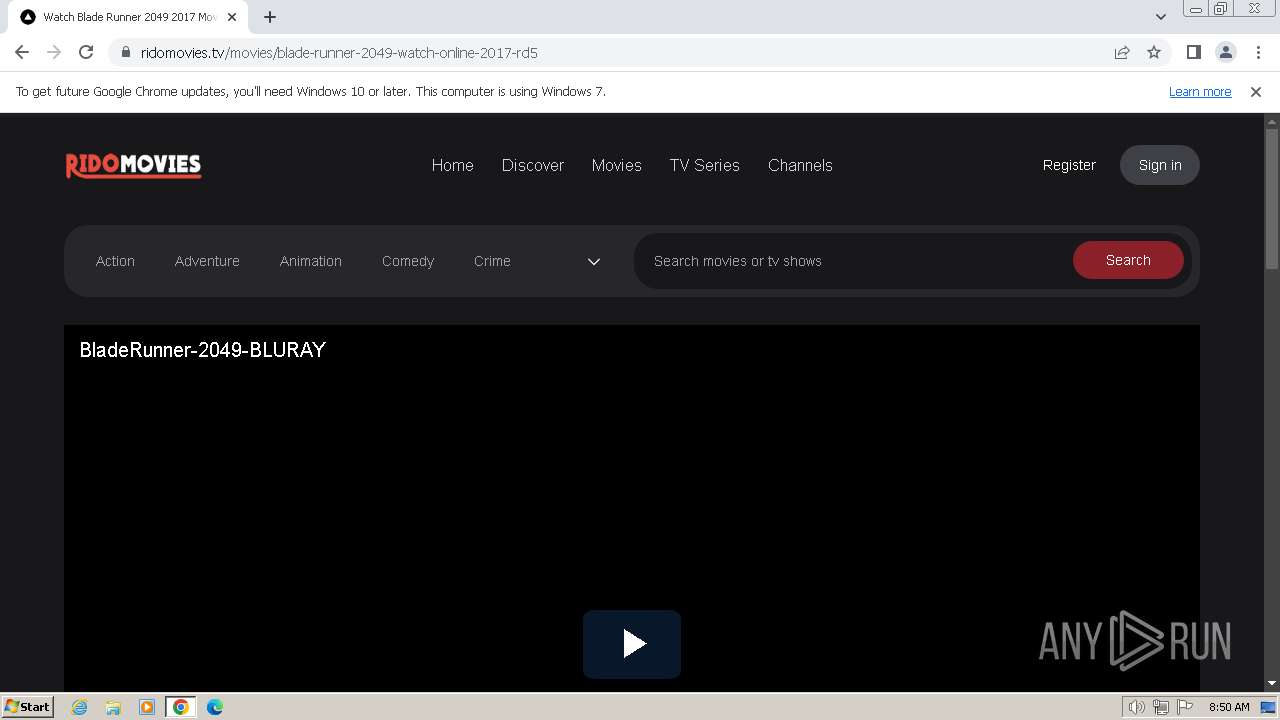
Task: Share this page icon in address bar
Action: (x=1122, y=52)
